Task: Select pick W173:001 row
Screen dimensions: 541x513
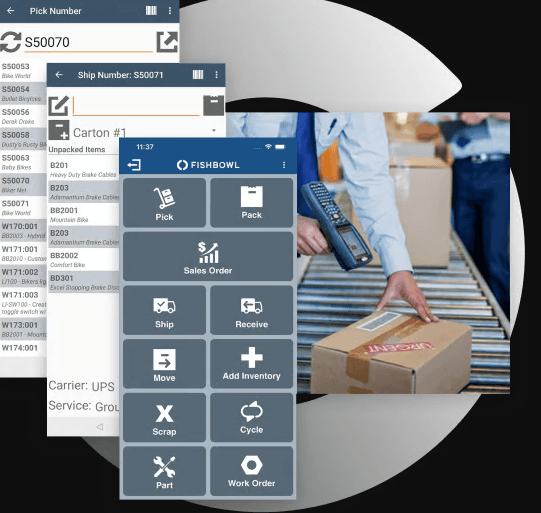Action: click(23, 329)
